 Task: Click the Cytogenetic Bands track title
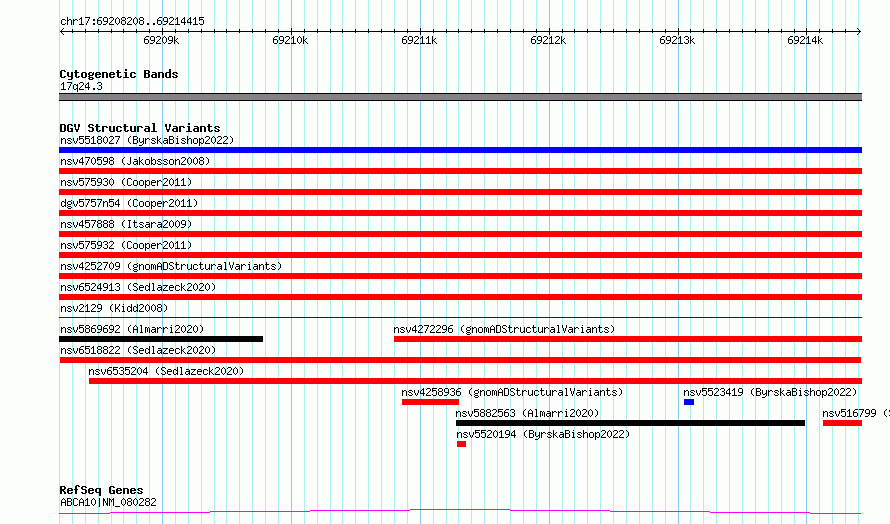(x=119, y=74)
